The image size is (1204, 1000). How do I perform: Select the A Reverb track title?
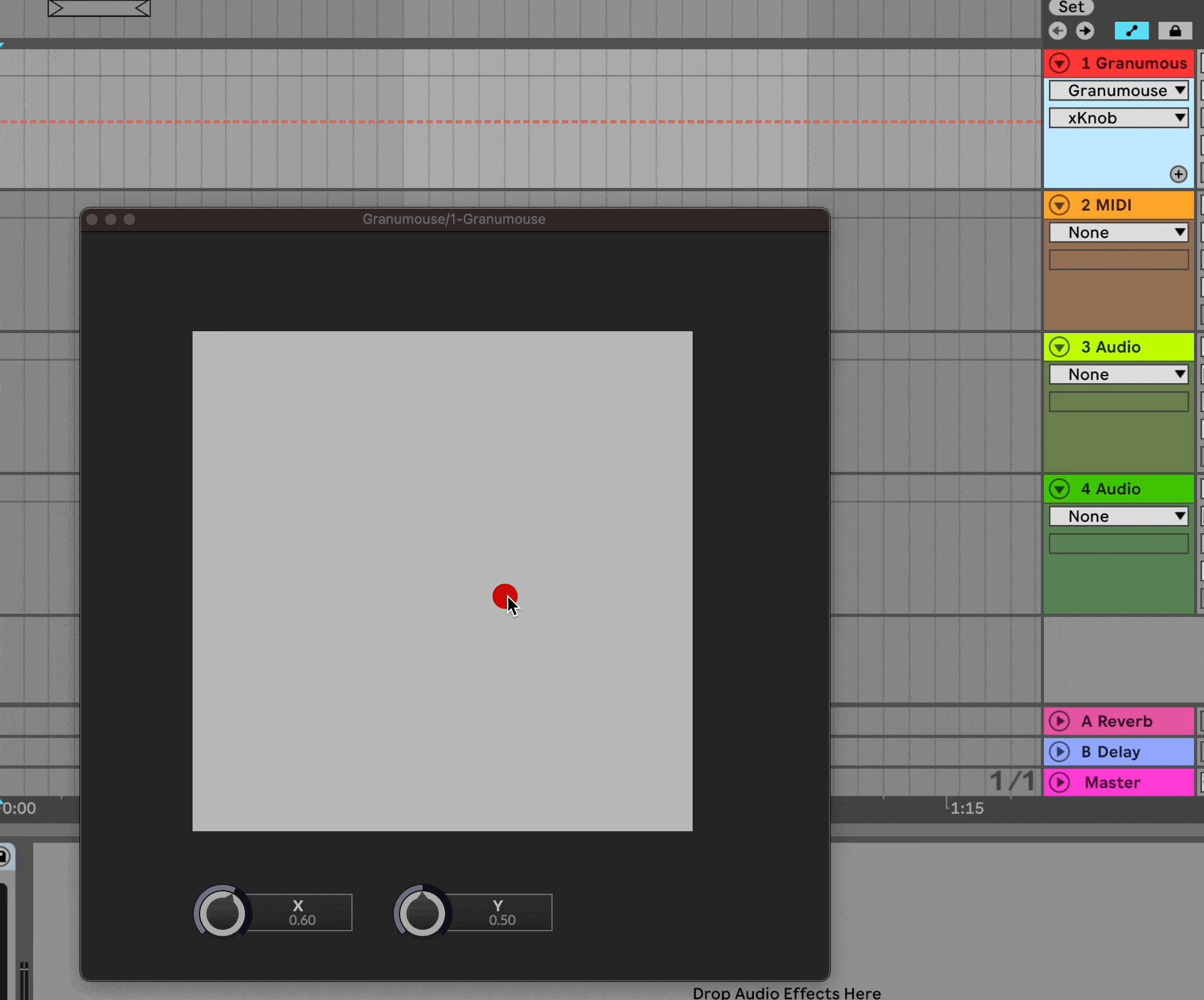pyautogui.click(x=1116, y=721)
